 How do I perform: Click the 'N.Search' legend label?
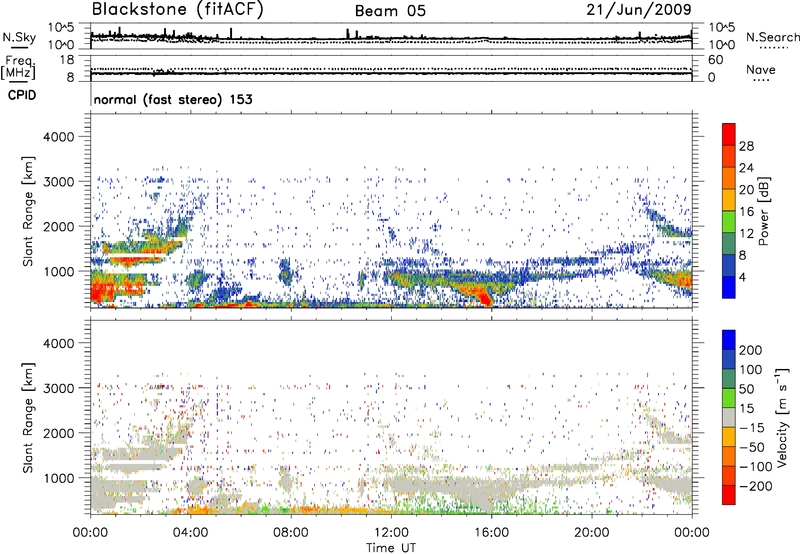pos(773,37)
